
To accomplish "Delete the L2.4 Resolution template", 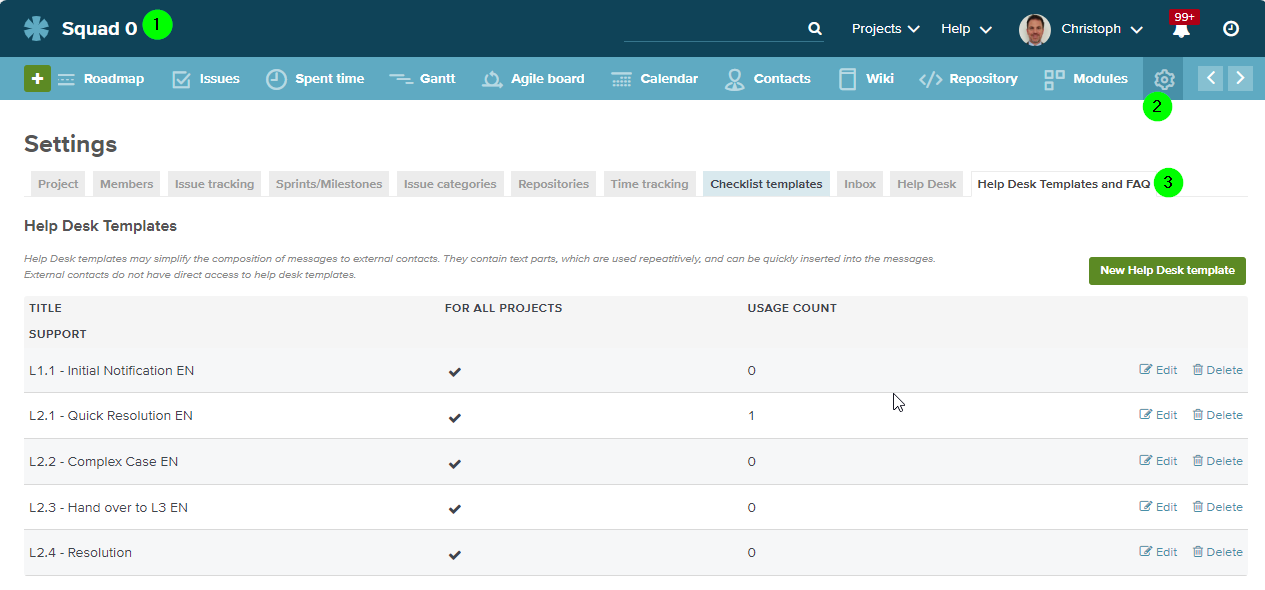I will (1217, 552).
